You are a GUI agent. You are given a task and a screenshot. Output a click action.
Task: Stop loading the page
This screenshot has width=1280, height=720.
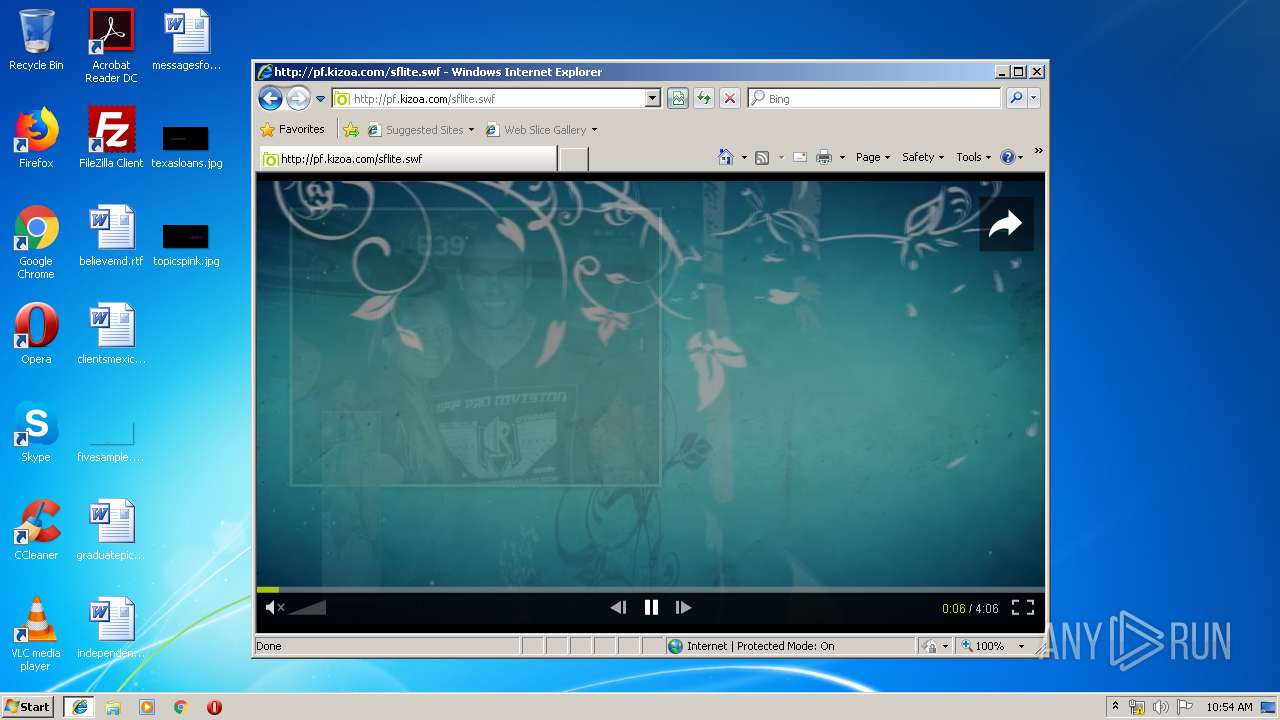730,98
